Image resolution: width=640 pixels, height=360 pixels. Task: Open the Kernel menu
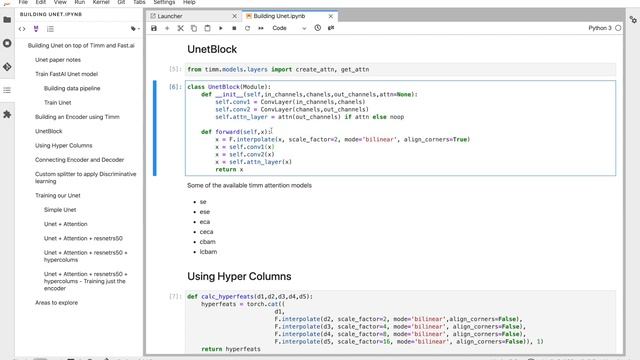coord(101,2)
